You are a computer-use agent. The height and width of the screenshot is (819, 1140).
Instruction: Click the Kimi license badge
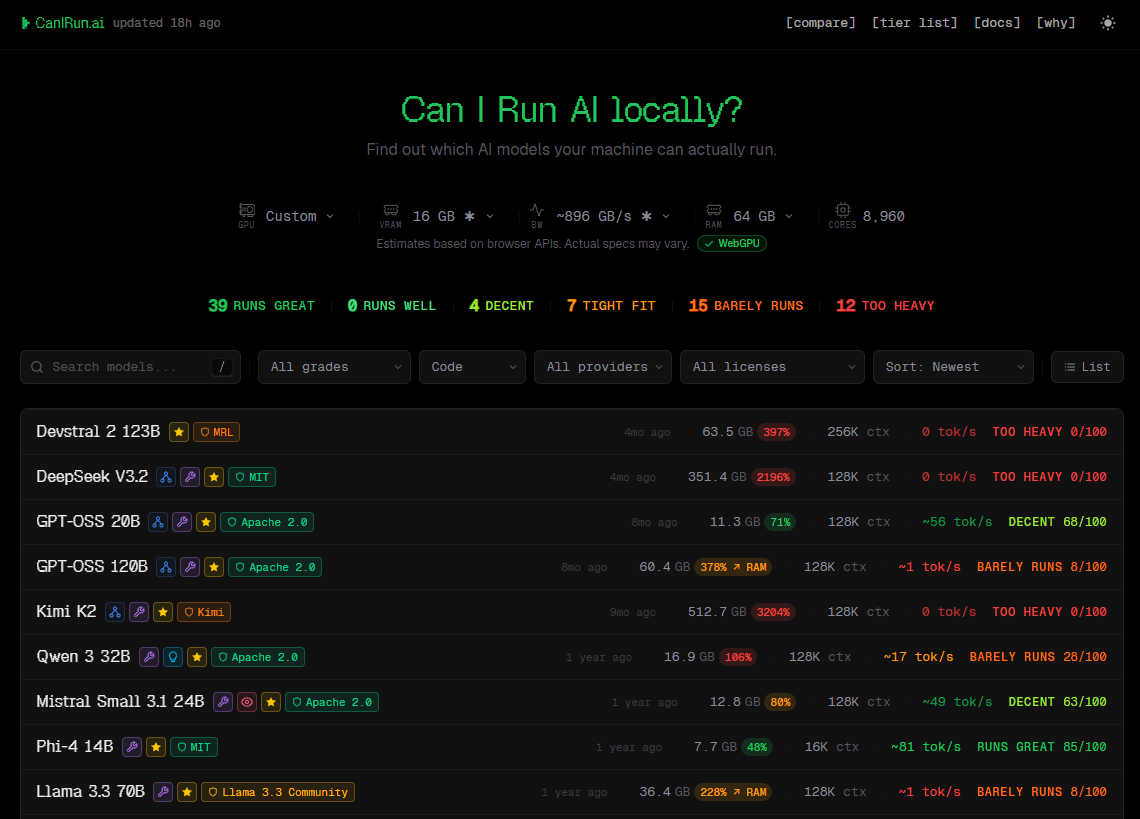pos(204,612)
